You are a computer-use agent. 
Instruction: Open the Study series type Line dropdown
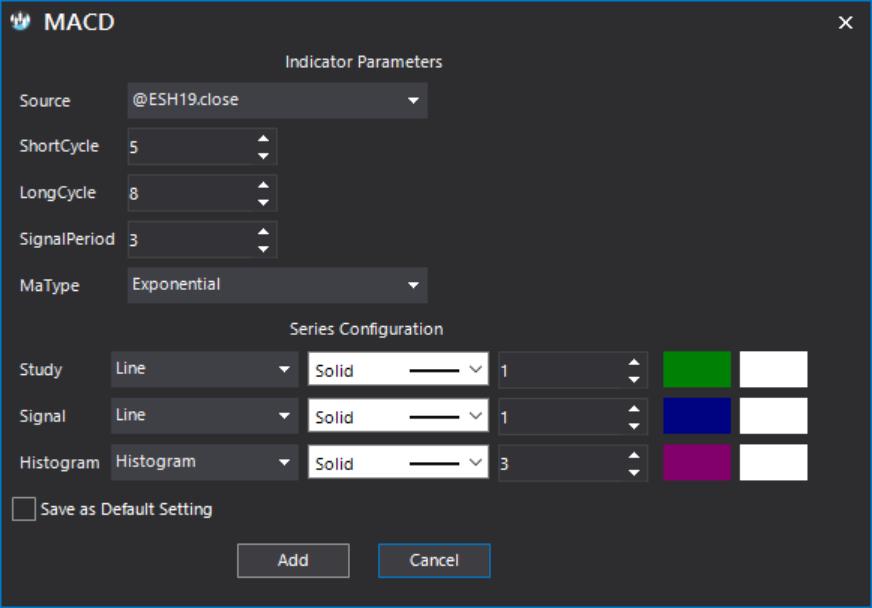click(x=205, y=369)
